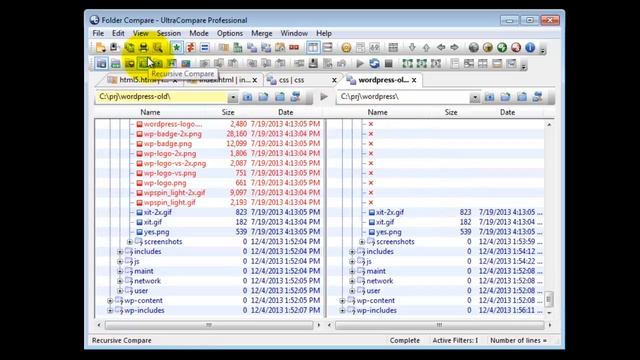The width and height of the screenshot is (640, 360).
Task: Toggle the green star show-all filter
Action: coord(176,48)
